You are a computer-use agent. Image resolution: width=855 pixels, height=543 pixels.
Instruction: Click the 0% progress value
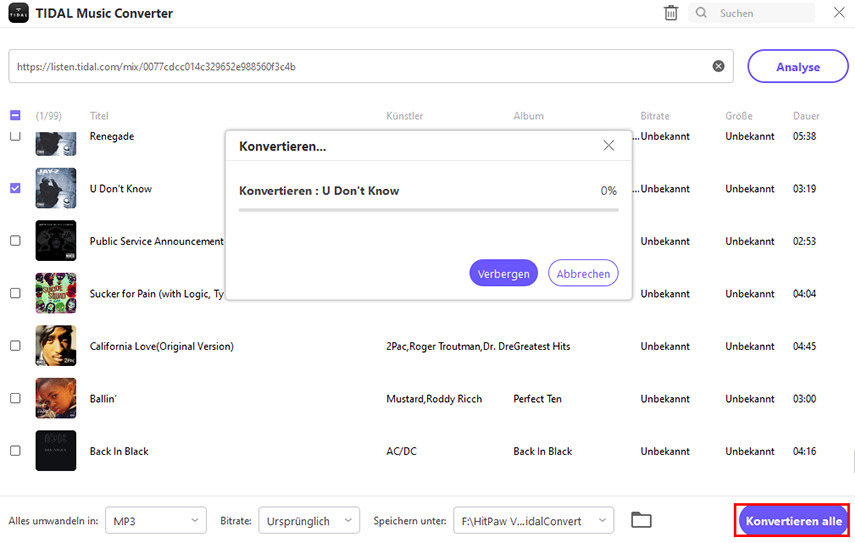[x=609, y=191]
